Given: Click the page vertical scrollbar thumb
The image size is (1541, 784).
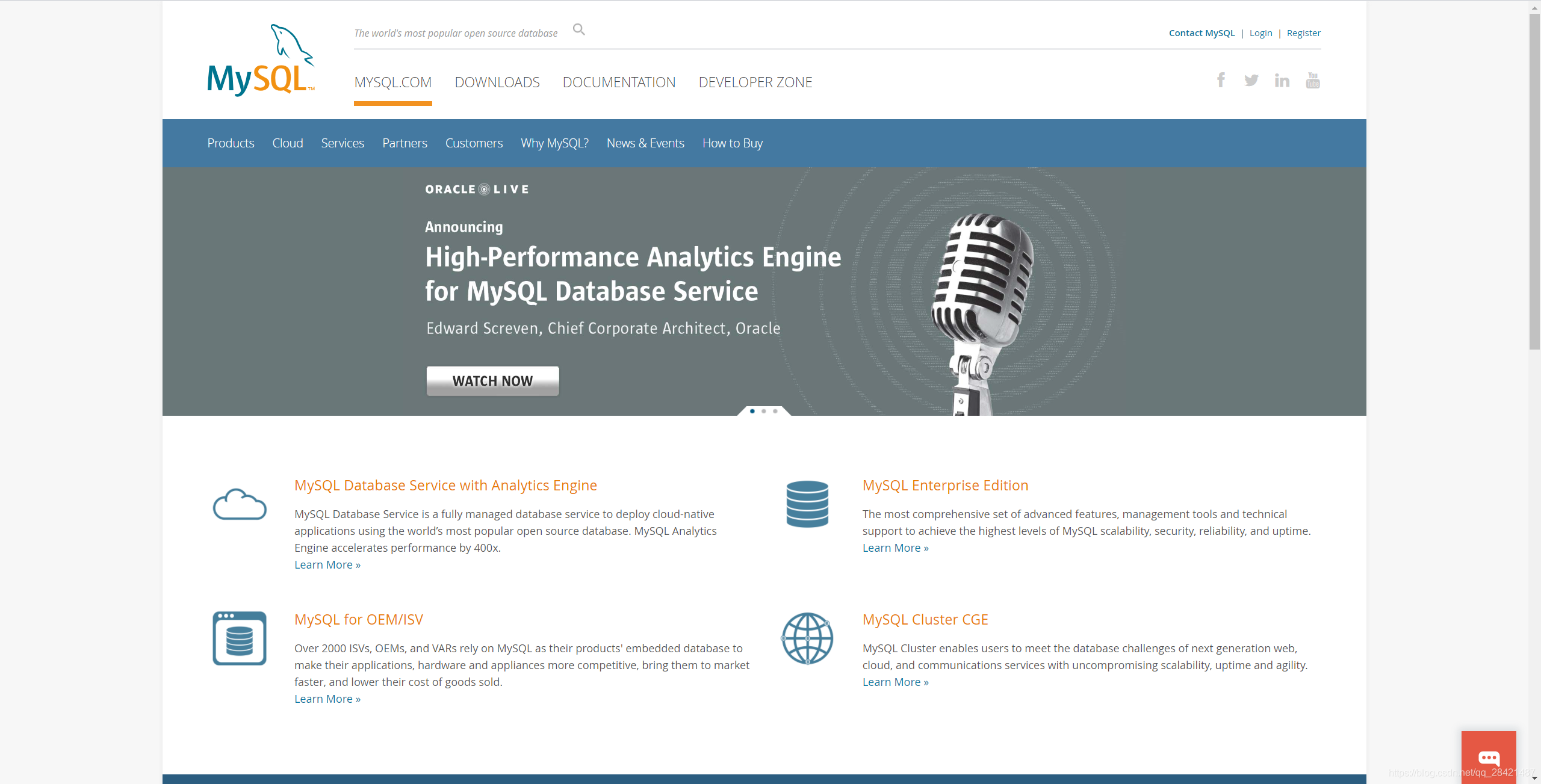Looking at the screenshot, I should pyautogui.click(x=1534, y=181).
